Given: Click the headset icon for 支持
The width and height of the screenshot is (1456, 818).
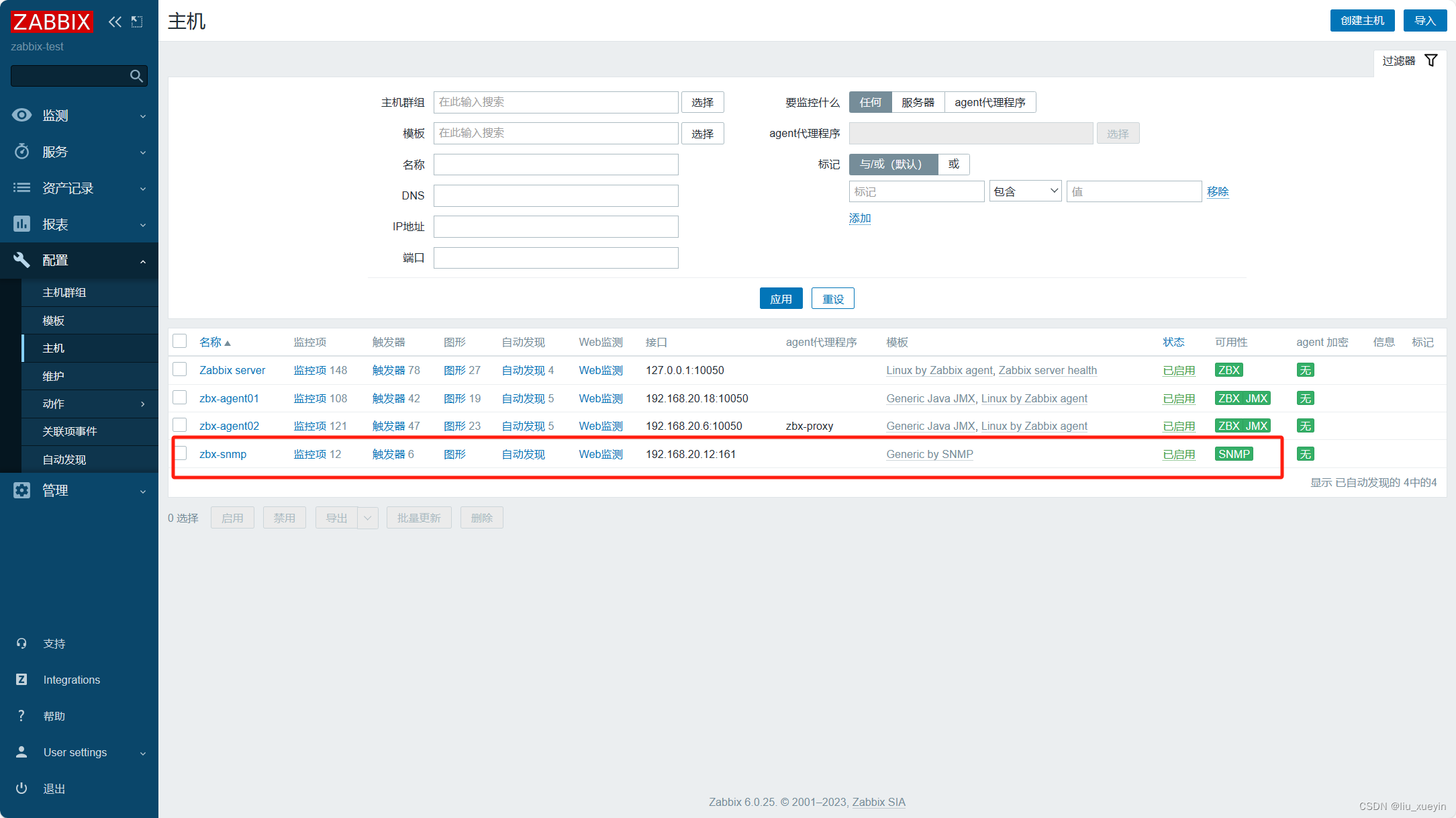Looking at the screenshot, I should (21, 643).
